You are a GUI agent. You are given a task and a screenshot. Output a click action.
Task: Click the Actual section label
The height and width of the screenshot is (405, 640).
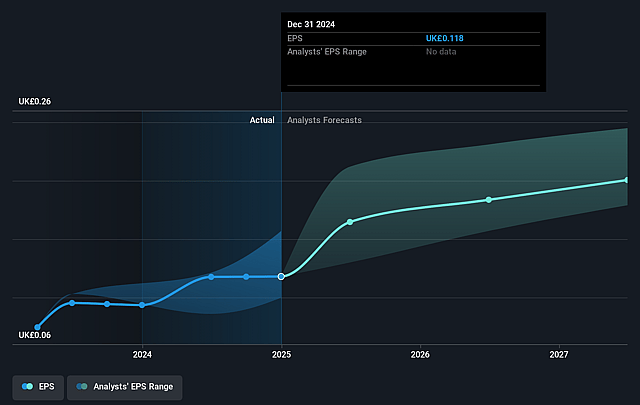pos(262,120)
